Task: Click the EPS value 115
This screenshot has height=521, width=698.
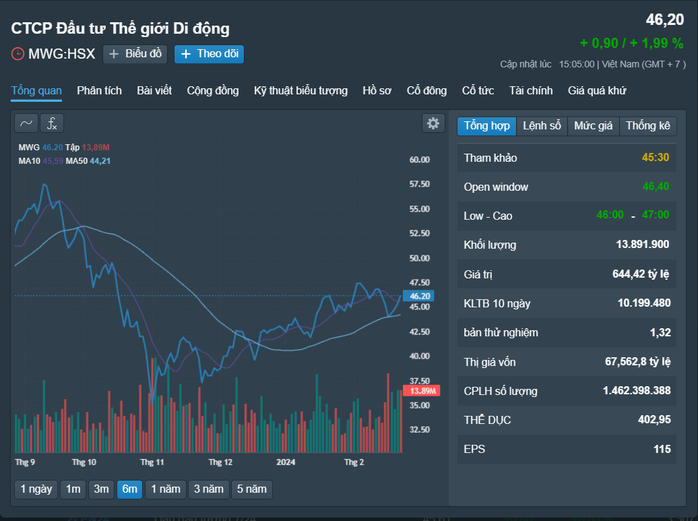Action: click(x=662, y=449)
